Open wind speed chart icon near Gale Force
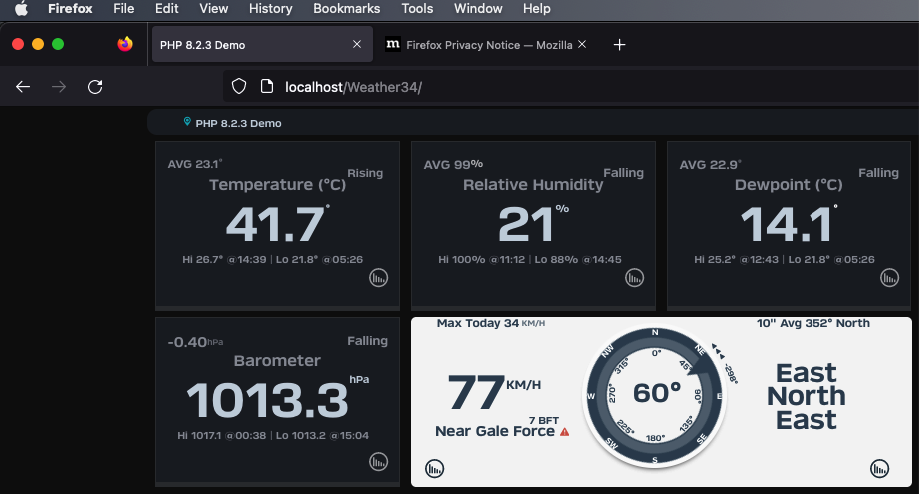 434,469
